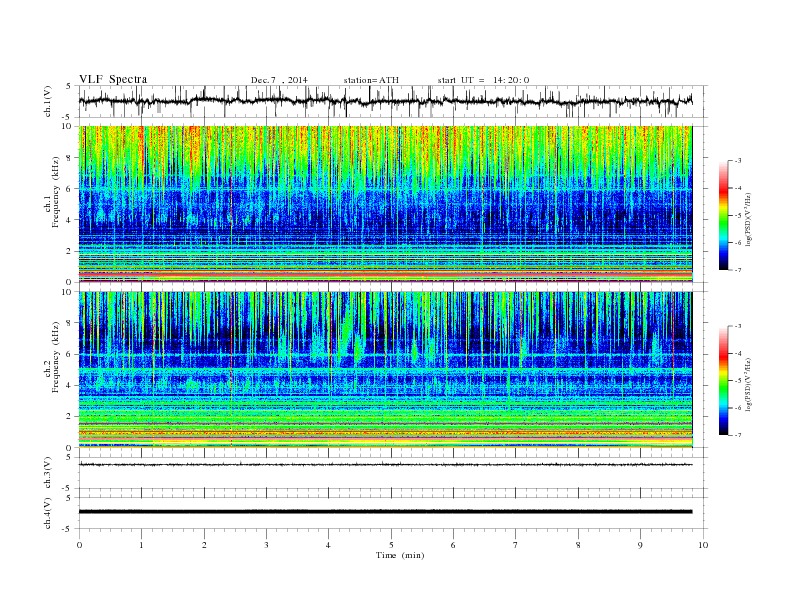This screenshot has height=612, width=792.
Task: Select the ch.2 "Frequency (kHz)" axis label
Action: (x=55, y=357)
